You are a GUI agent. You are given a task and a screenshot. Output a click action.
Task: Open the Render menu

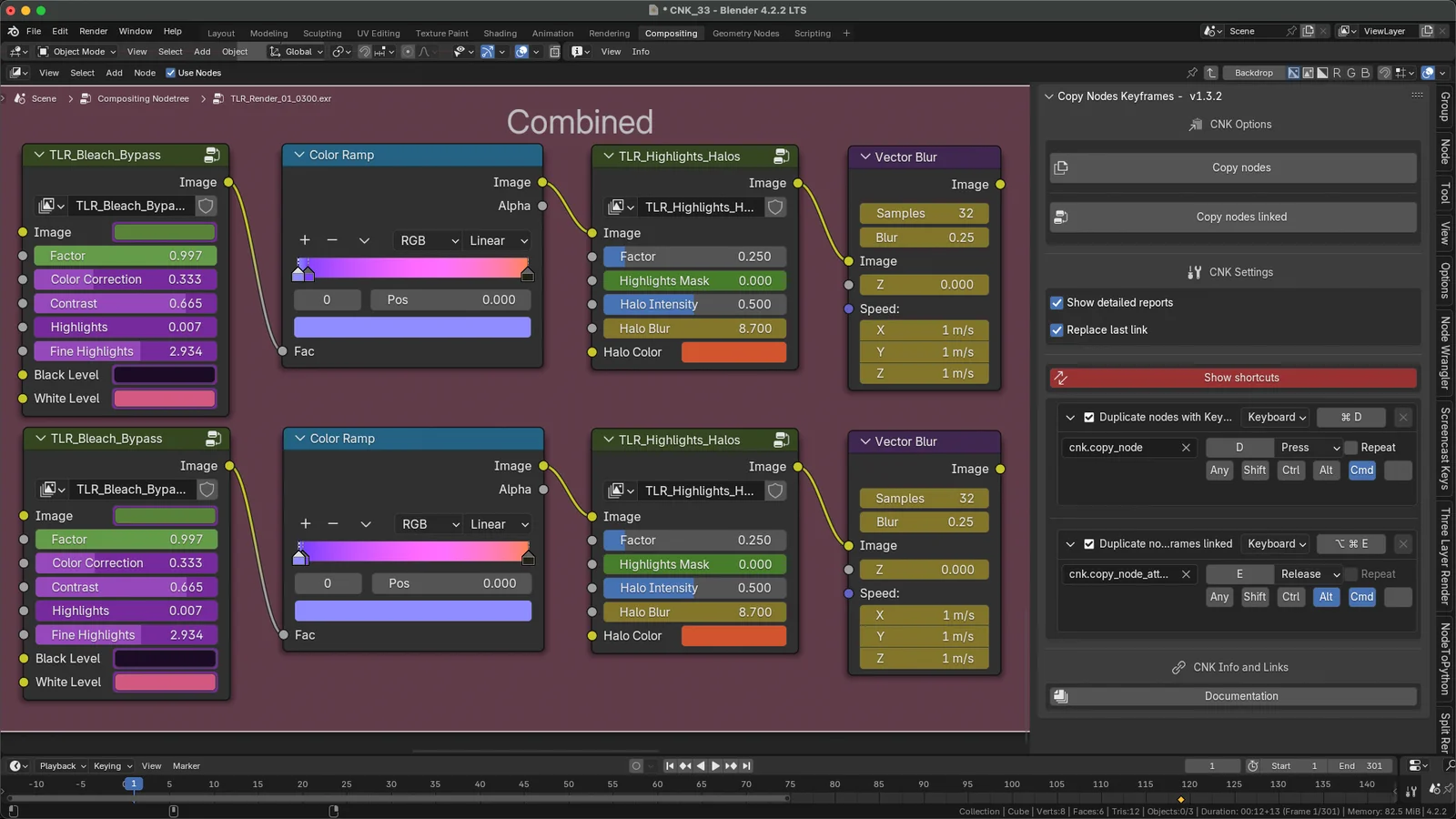93,30
